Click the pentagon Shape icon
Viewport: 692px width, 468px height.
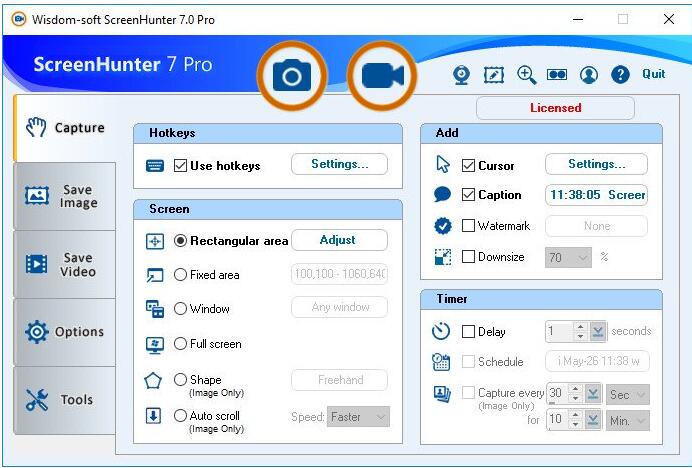[x=153, y=381]
